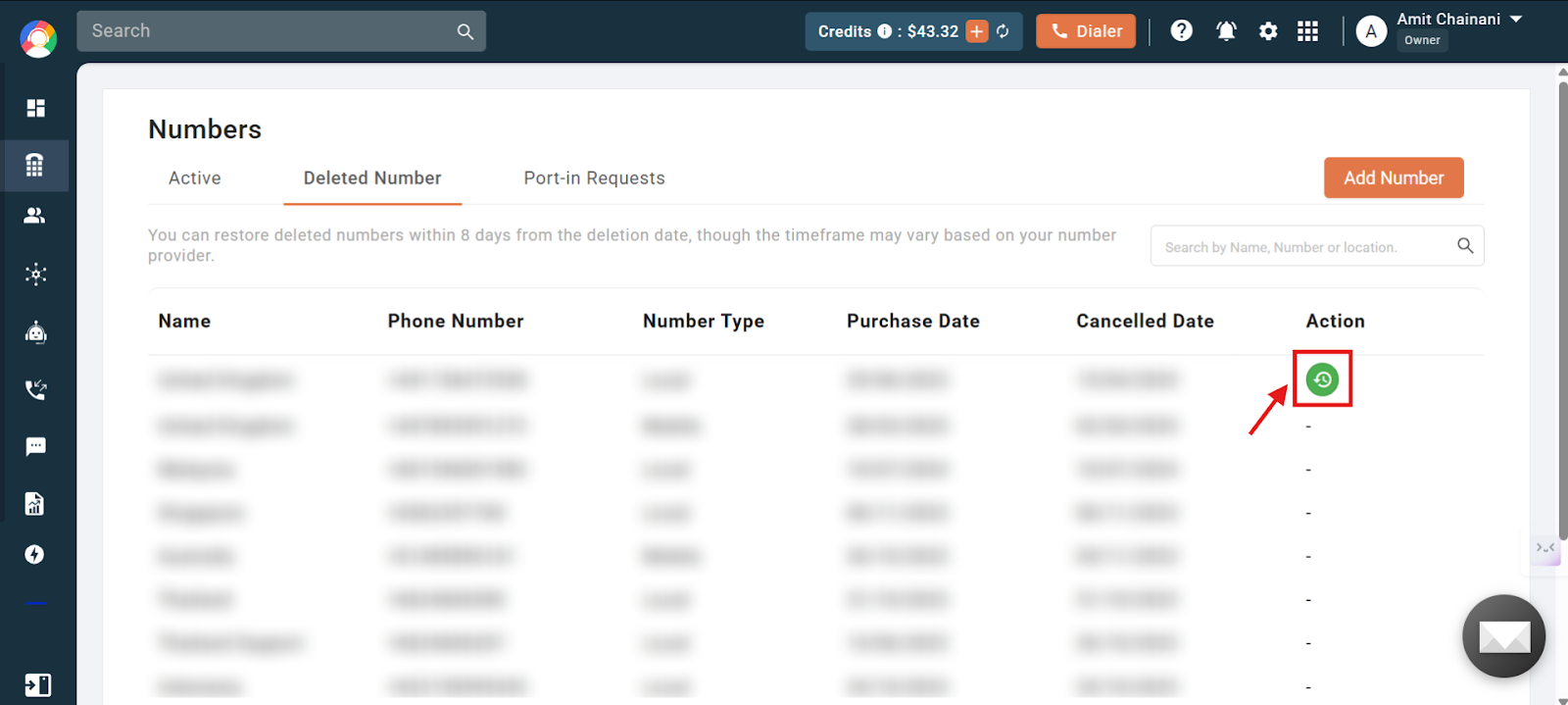Image resolution: width=1568 pixels, height=705 pixels.
Task: Open the Dashboard sidebar icon
Action: (36, 108)
